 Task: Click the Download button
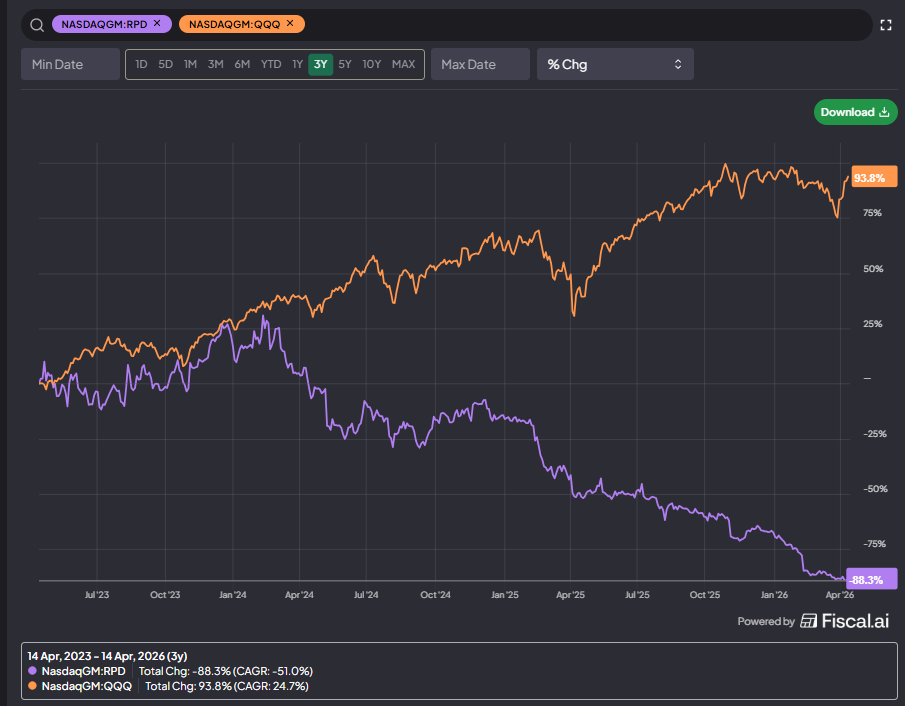click(x=855, y=112)
